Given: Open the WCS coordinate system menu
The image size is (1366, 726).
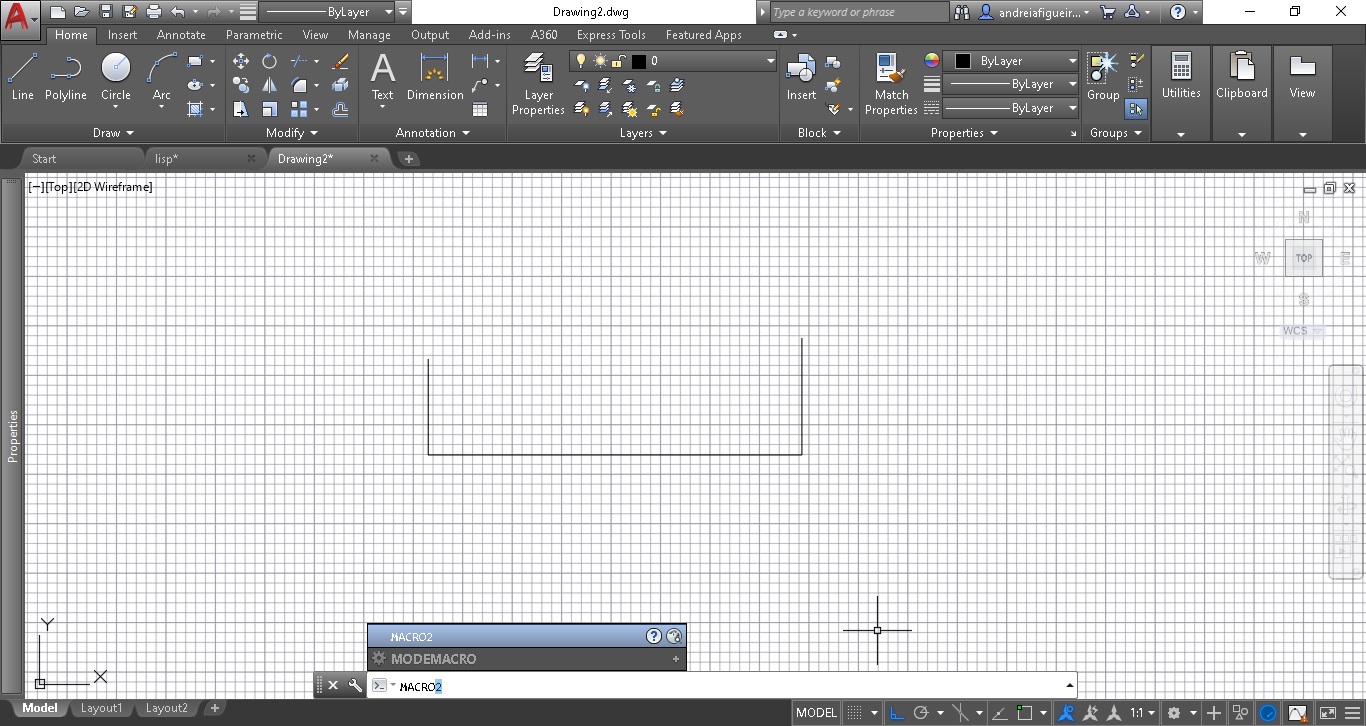Looking at the screenshot, I should tap(1303, 331).
